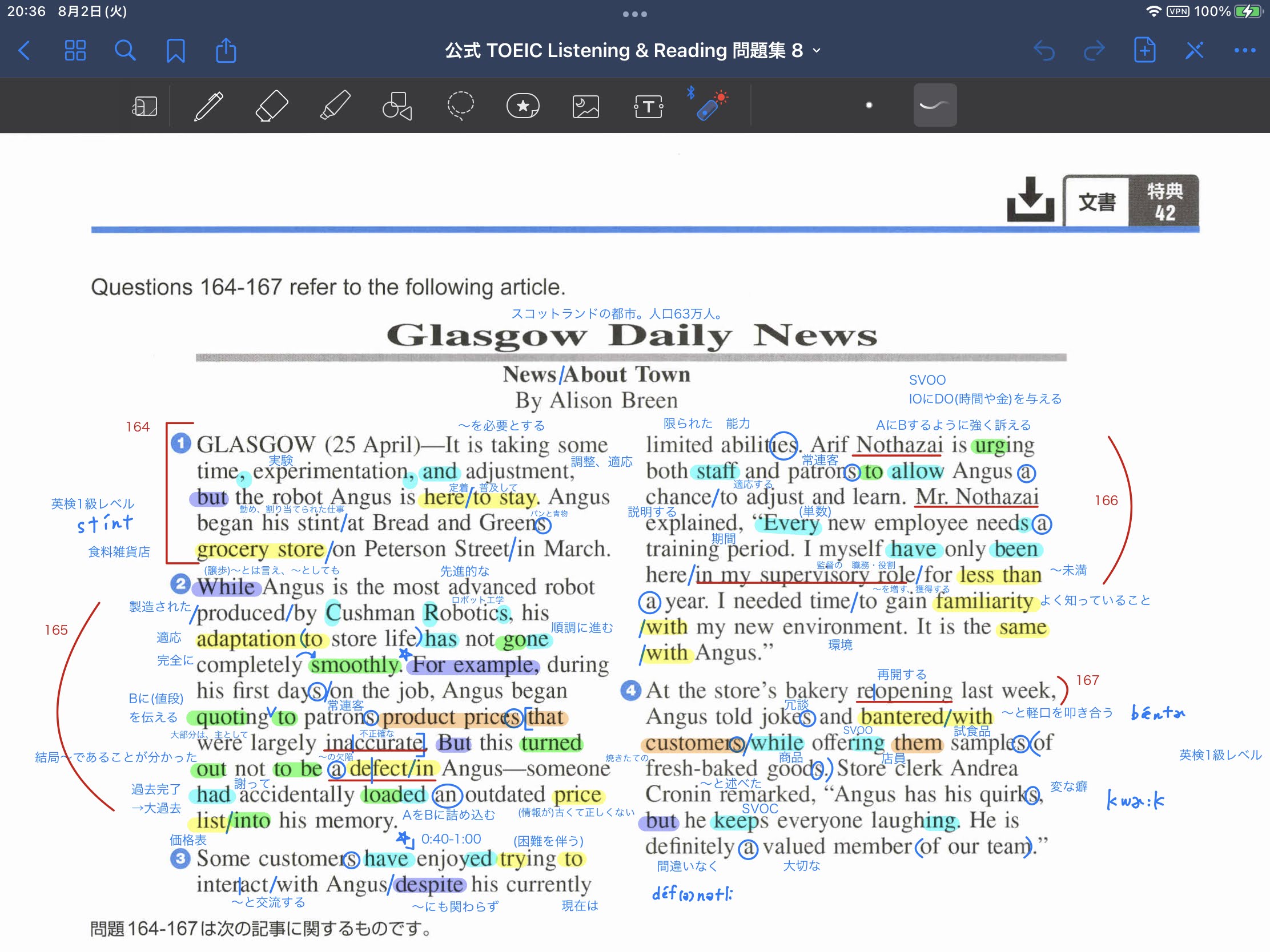Select the Laser pointer tool
1270x952 pixels.
(x=709, y=105)
